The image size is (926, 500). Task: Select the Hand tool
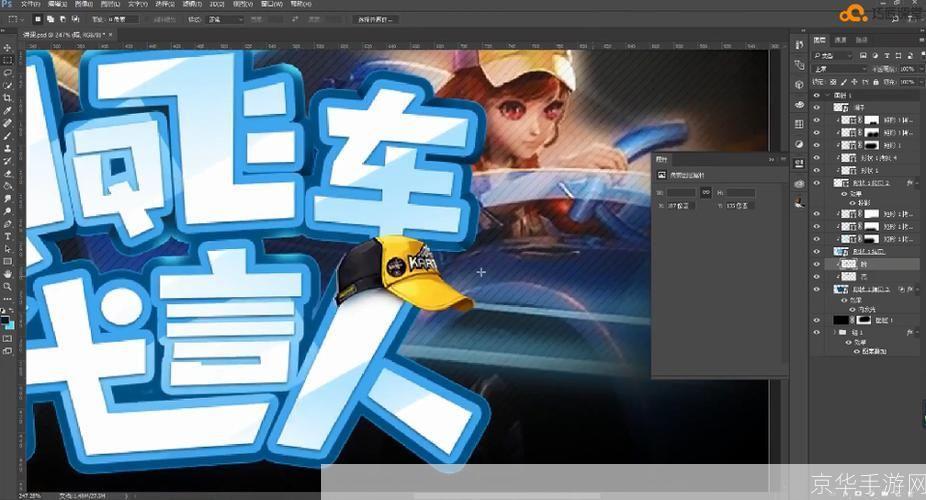(x=8, y=274)
